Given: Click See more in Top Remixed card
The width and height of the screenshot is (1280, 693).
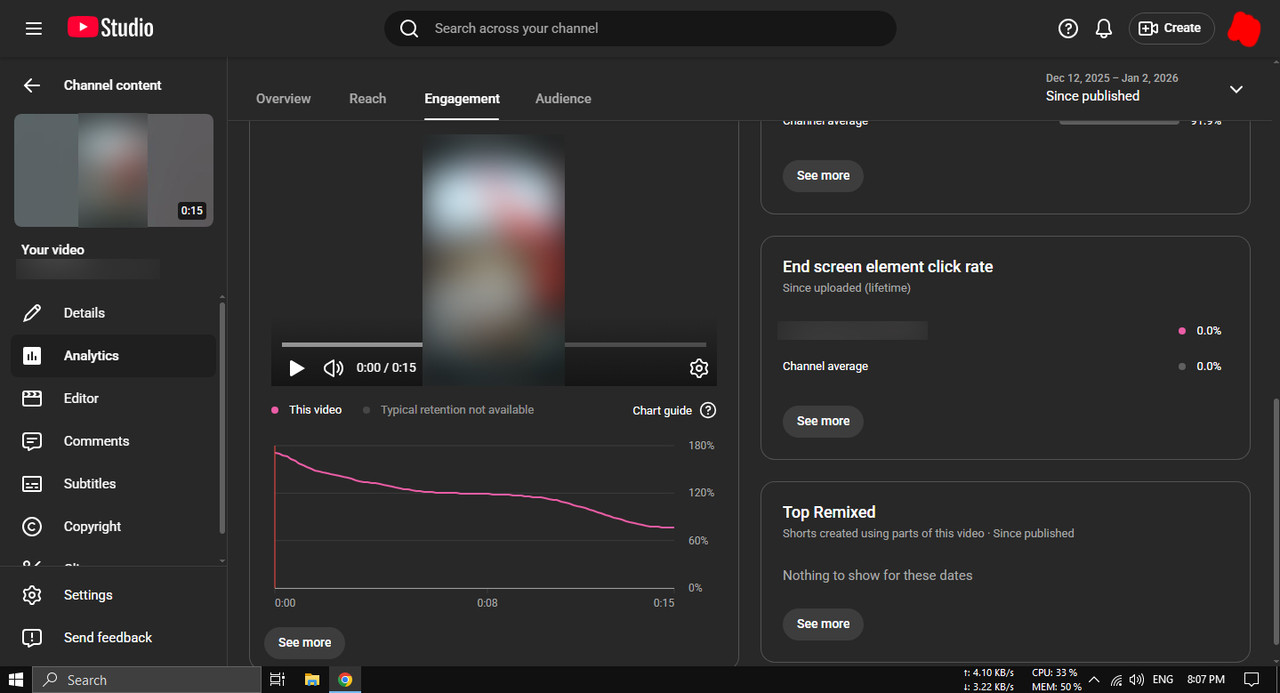Looking at the screenshot, I should click(823, 623).
